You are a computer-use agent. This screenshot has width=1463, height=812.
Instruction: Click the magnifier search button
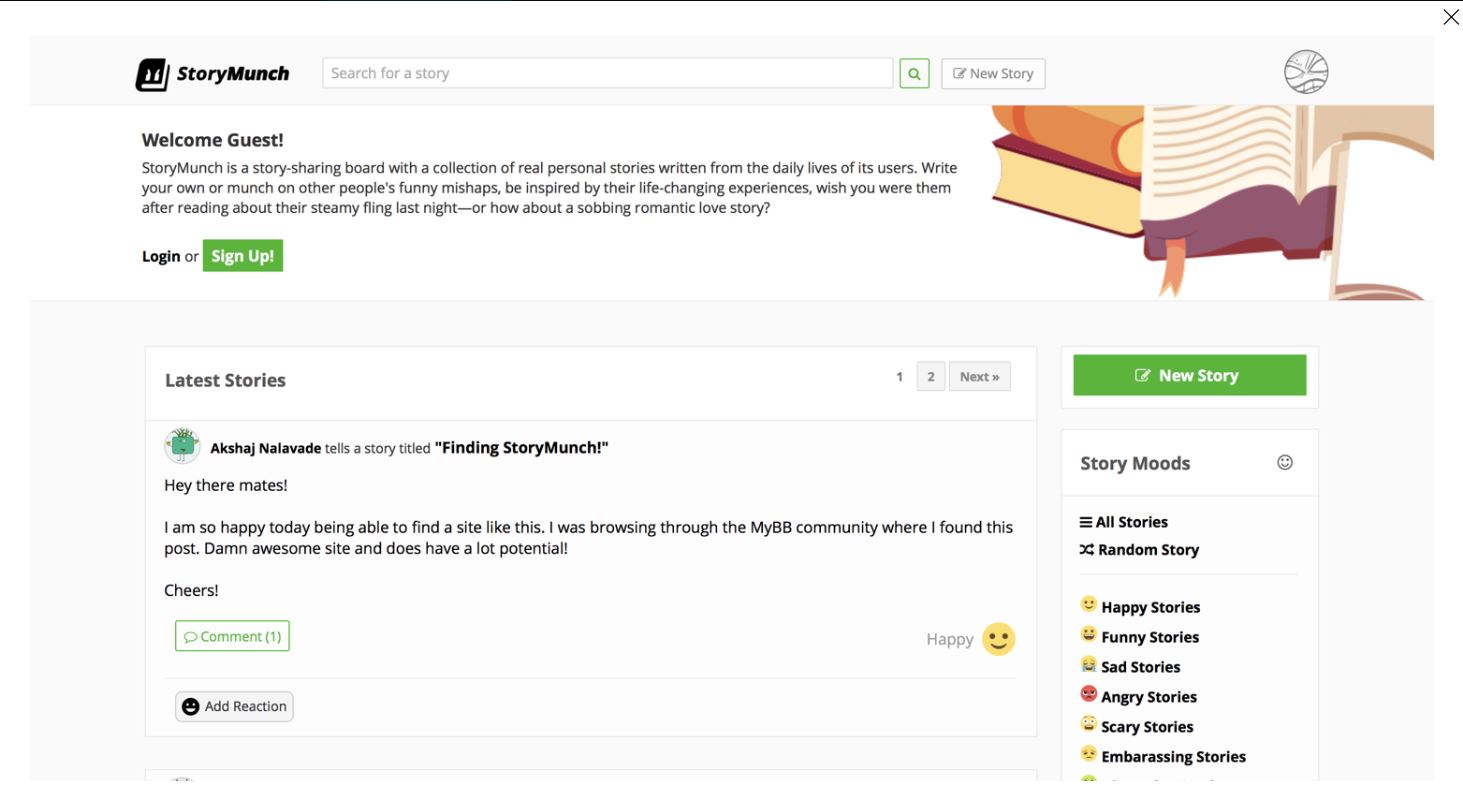click(914, 73)
